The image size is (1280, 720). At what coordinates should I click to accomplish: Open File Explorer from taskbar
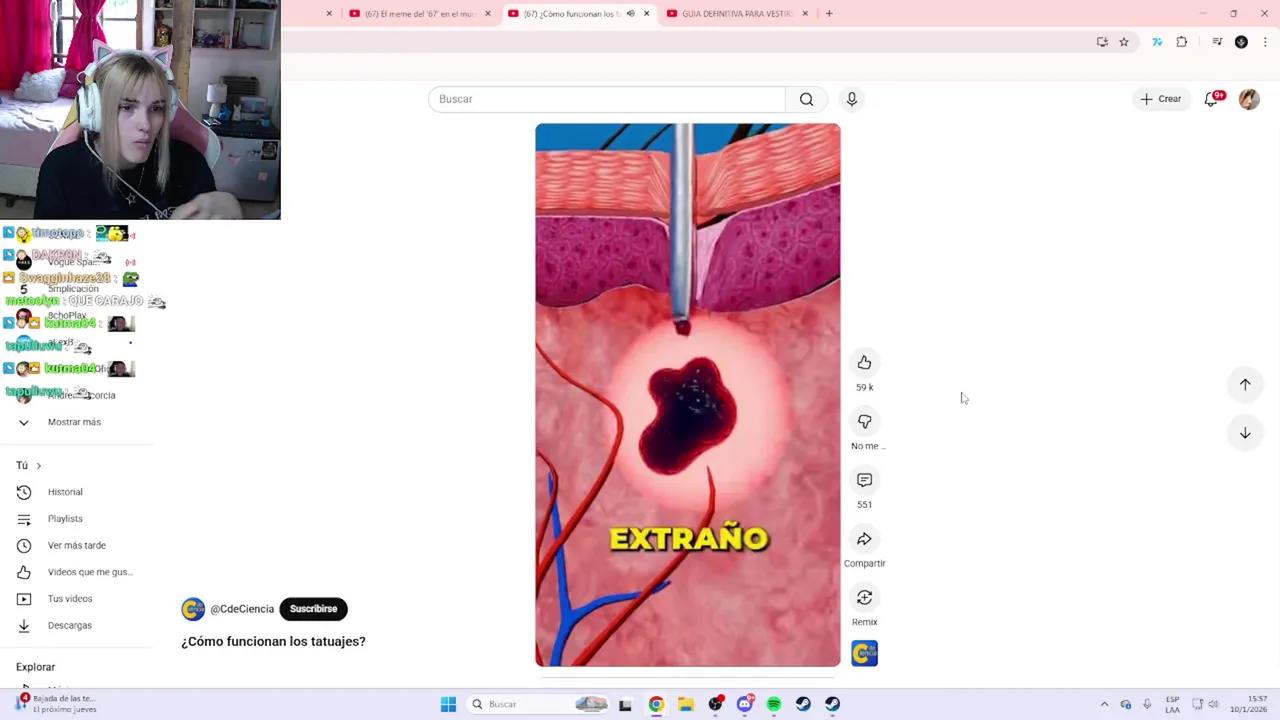tap(685, 704)
